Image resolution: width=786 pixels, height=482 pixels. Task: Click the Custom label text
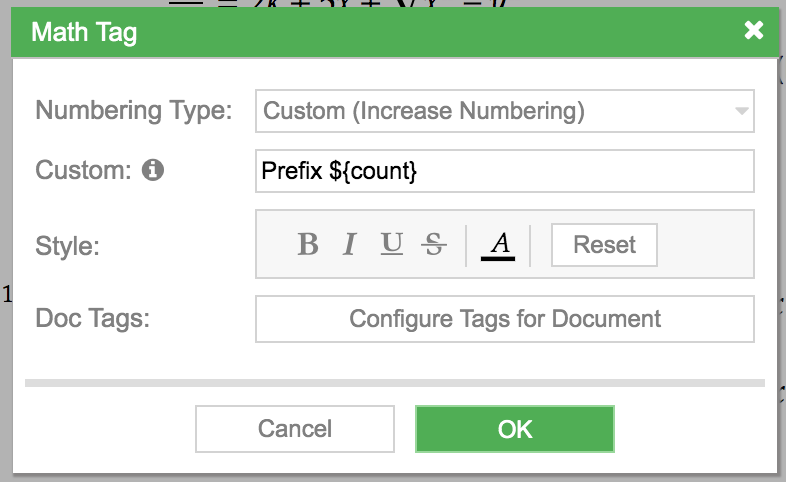click(83, 170)
